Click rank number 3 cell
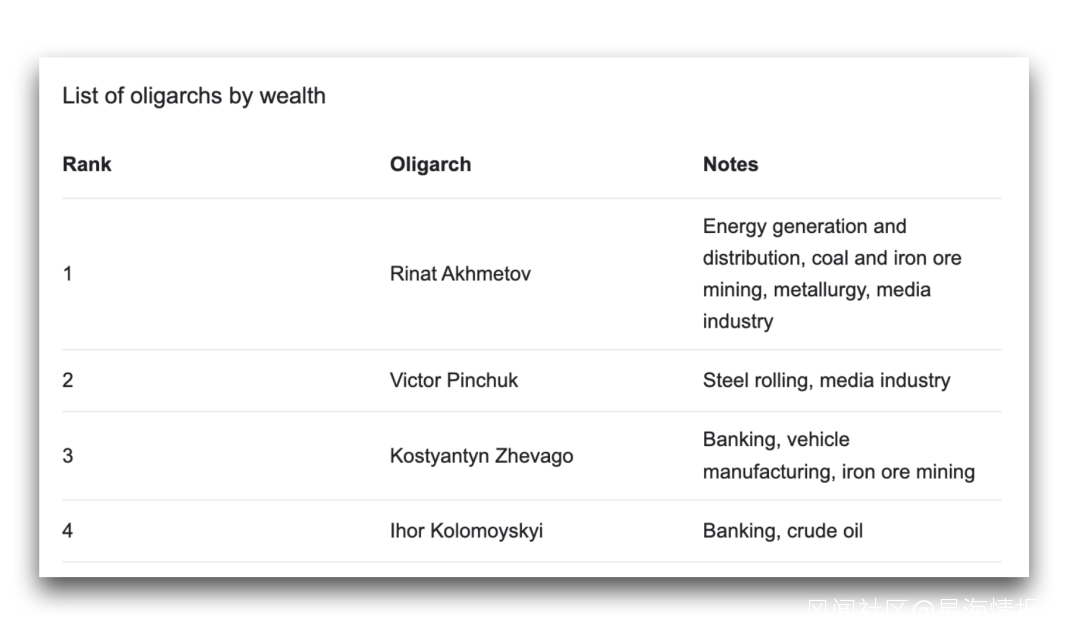The height and width of the screenshot is (638, 1080). [x=67, y=456]
